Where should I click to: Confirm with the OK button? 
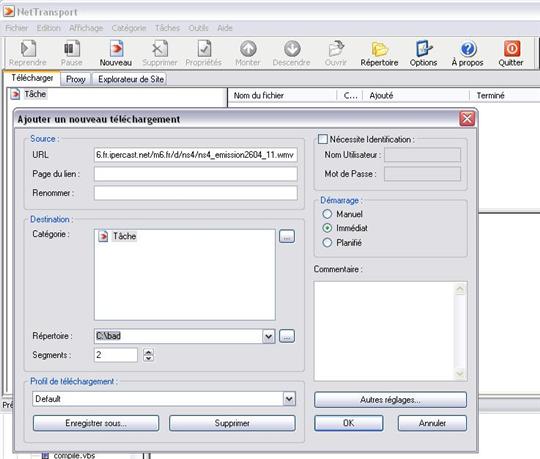pyautogui.click(x=349, y=423)
